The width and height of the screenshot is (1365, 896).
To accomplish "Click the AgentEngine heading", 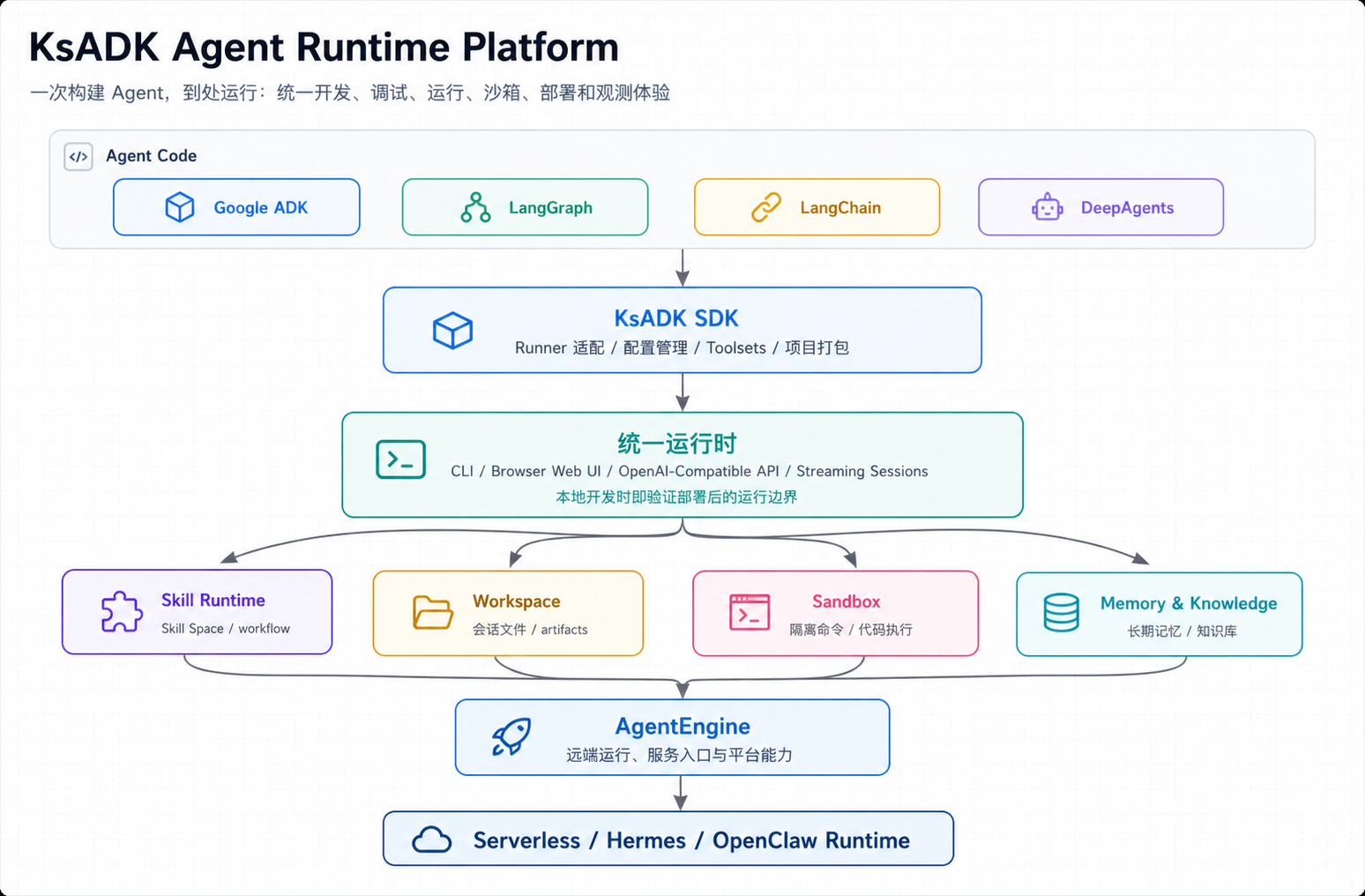I will 682,727.
